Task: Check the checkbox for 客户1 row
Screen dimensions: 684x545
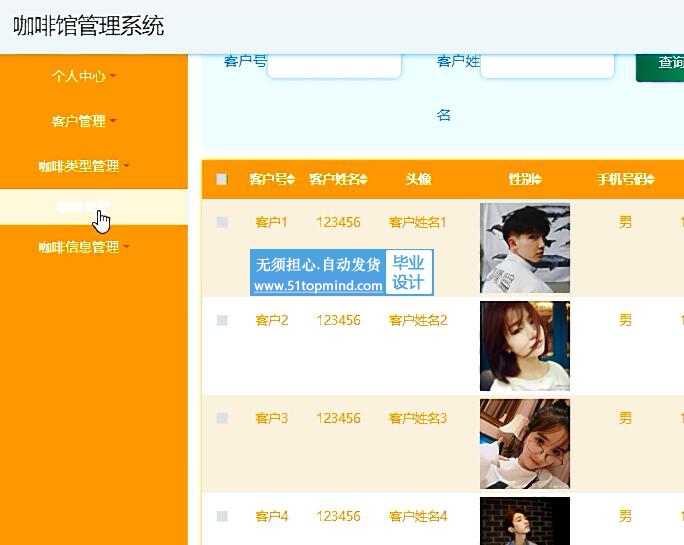Action: click(222, 222)
